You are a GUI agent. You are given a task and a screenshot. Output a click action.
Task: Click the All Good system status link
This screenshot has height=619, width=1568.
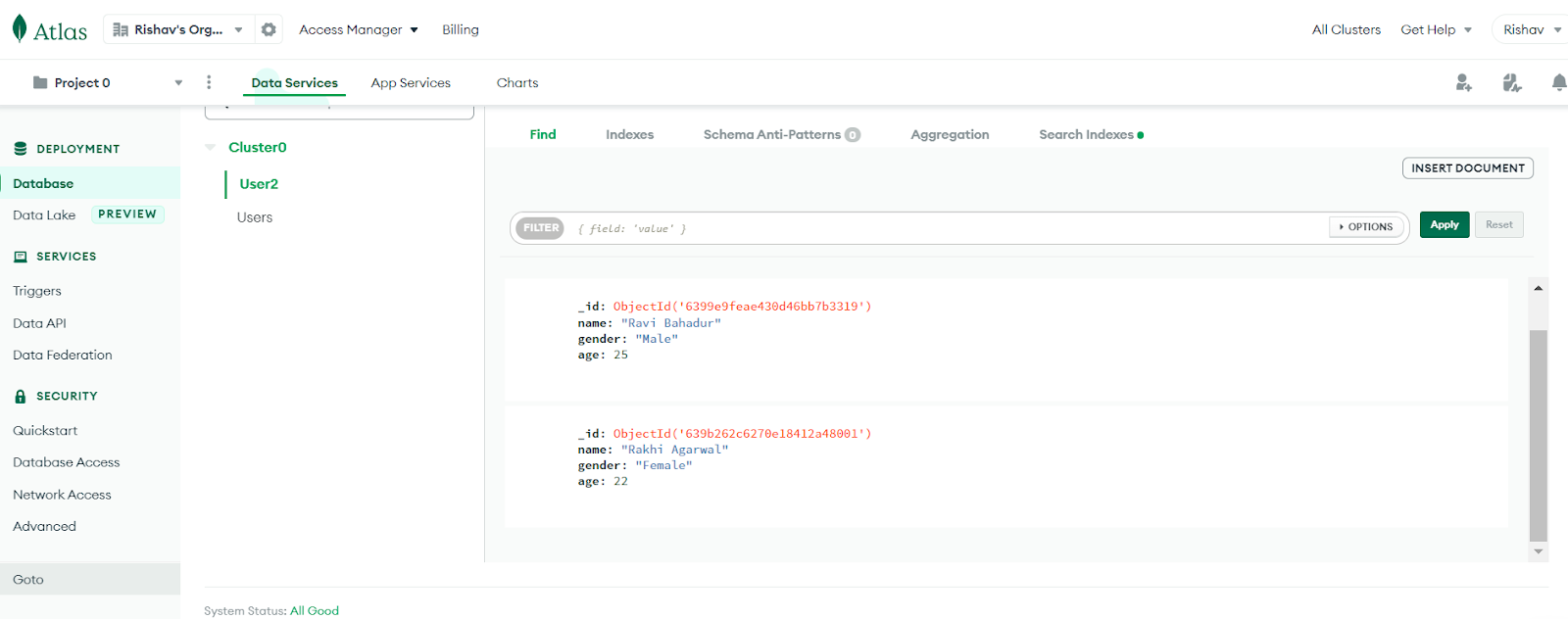tap(315, 610)
